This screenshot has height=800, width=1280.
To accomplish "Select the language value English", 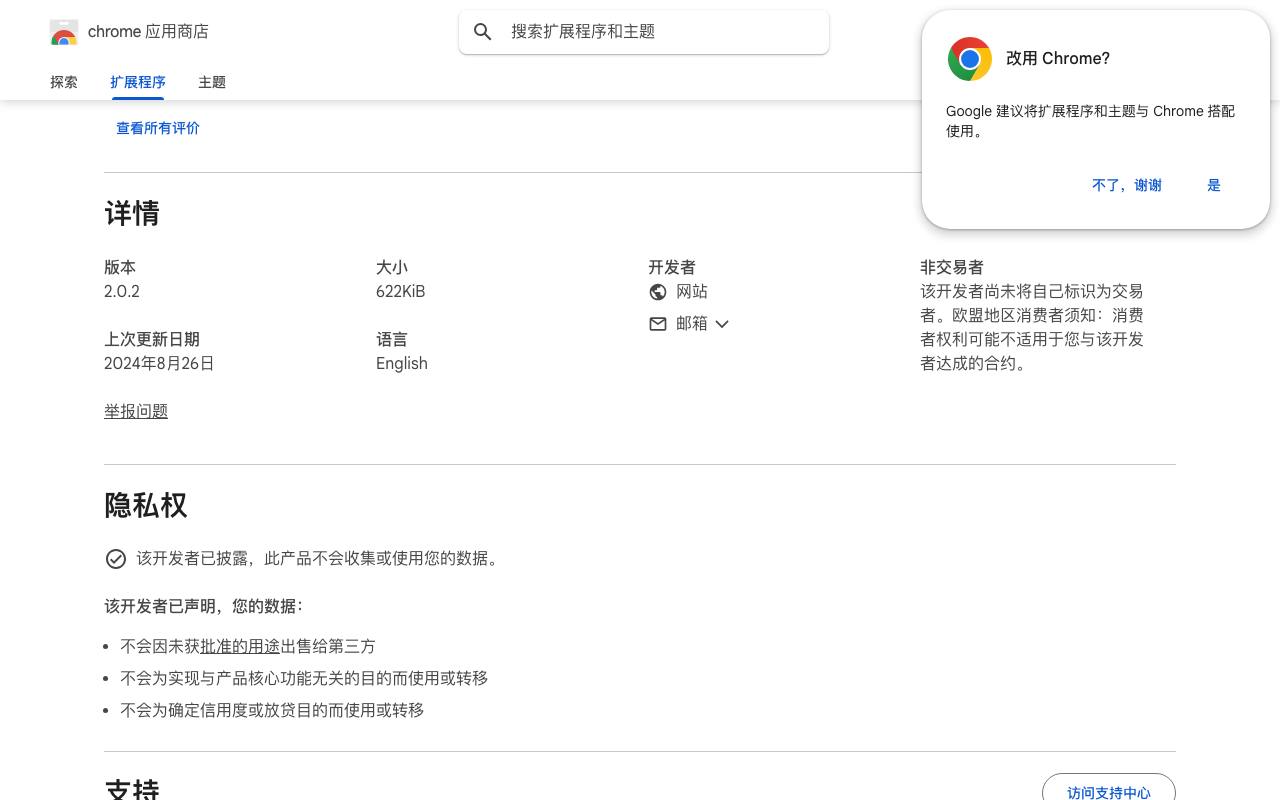I will coord(402,364).
